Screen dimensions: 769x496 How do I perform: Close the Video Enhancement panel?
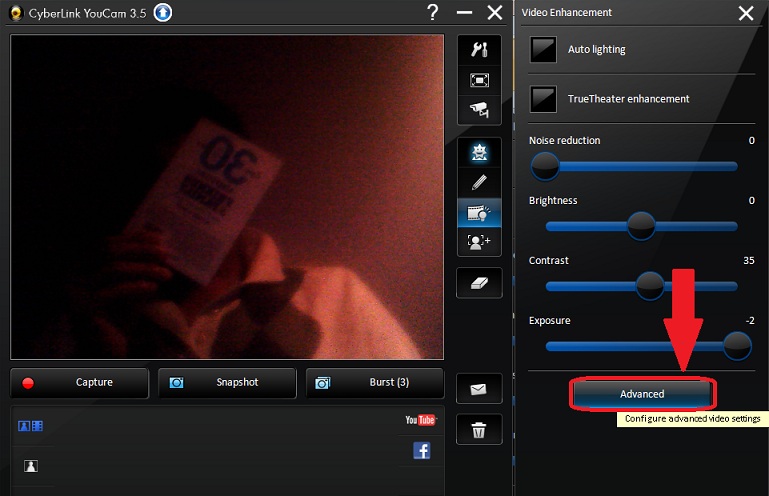[746, 13]
